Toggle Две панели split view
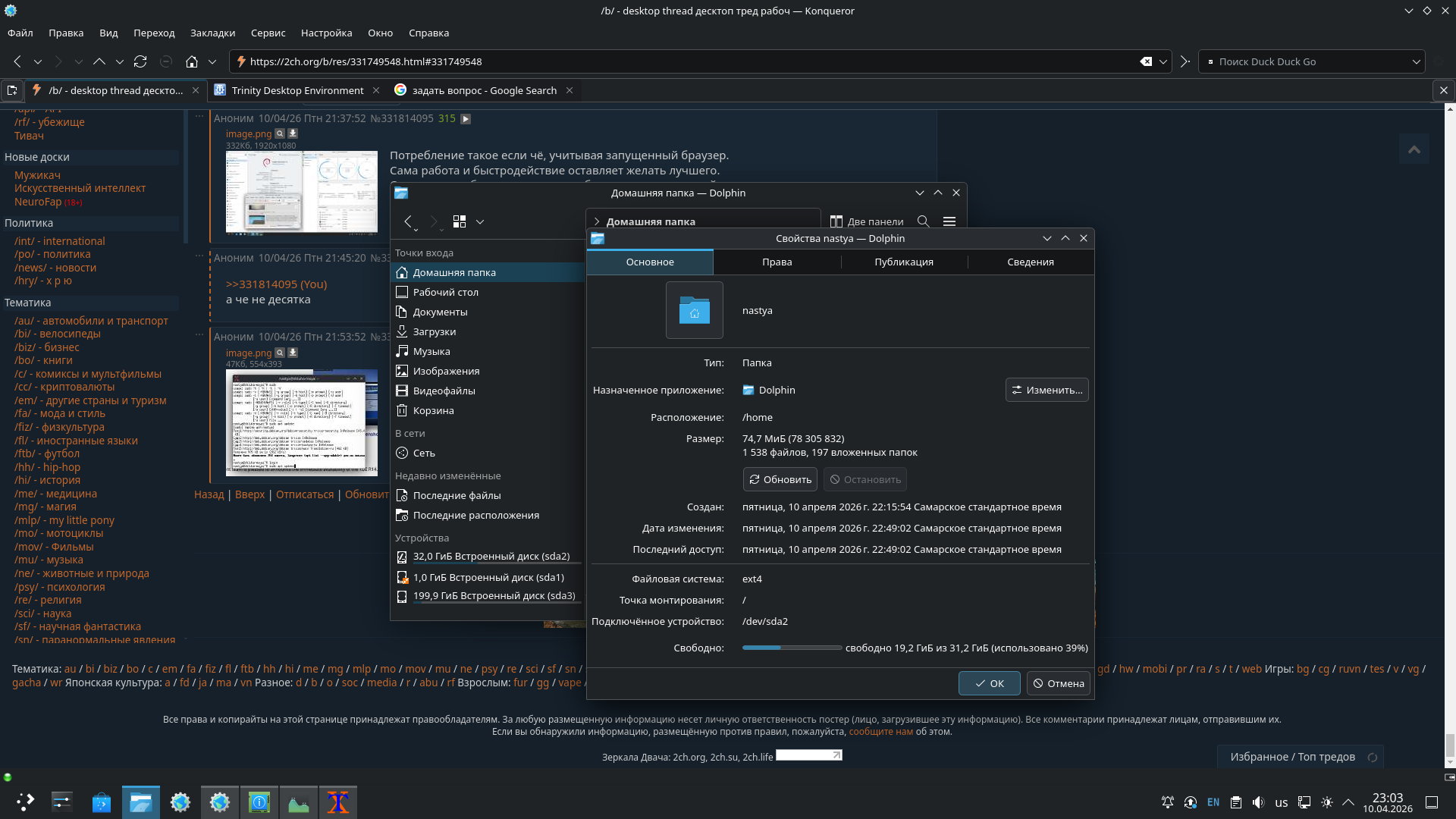 [x=867, y=221]
